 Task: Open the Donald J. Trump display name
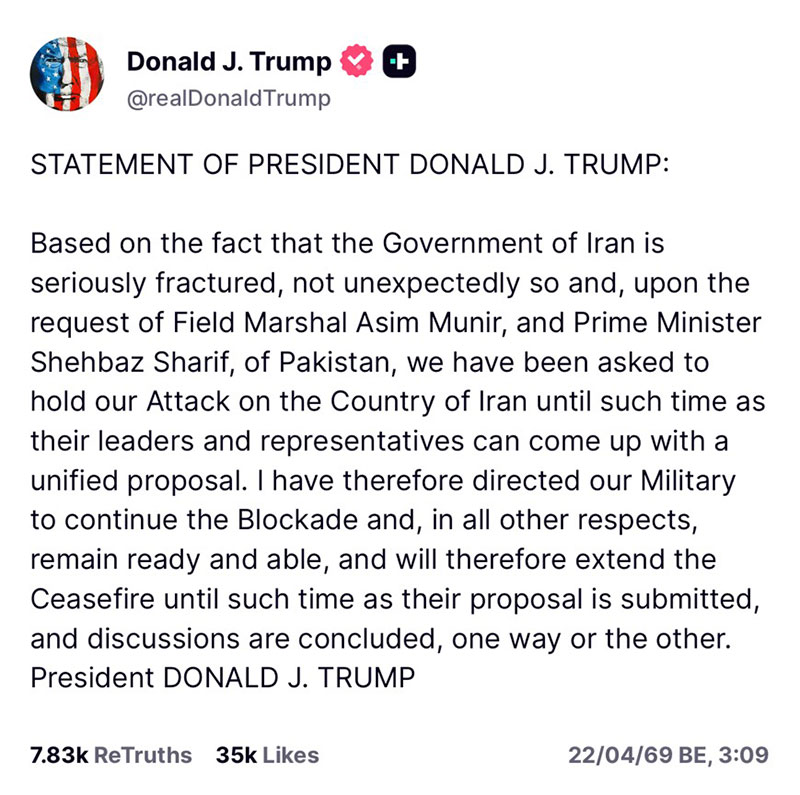pos(228,62)
